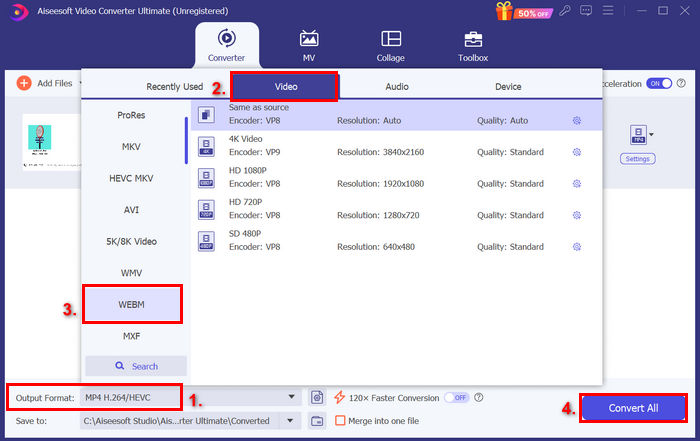The height and width of the screenshot is (441, 700).
Task: Choose ProRes in the format list
Action: point(131,115)
